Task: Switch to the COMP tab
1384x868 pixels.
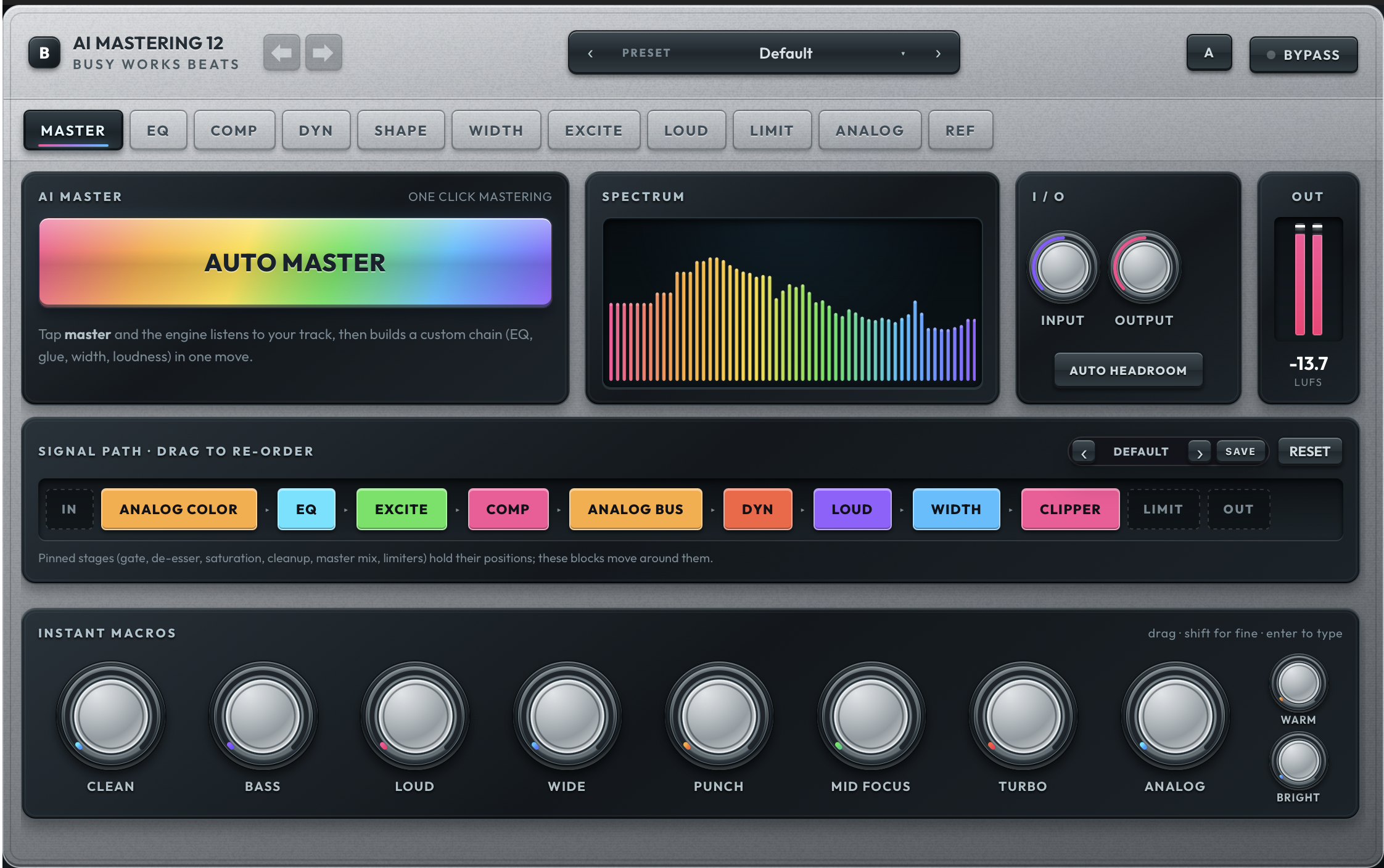Action: [234, 130]
